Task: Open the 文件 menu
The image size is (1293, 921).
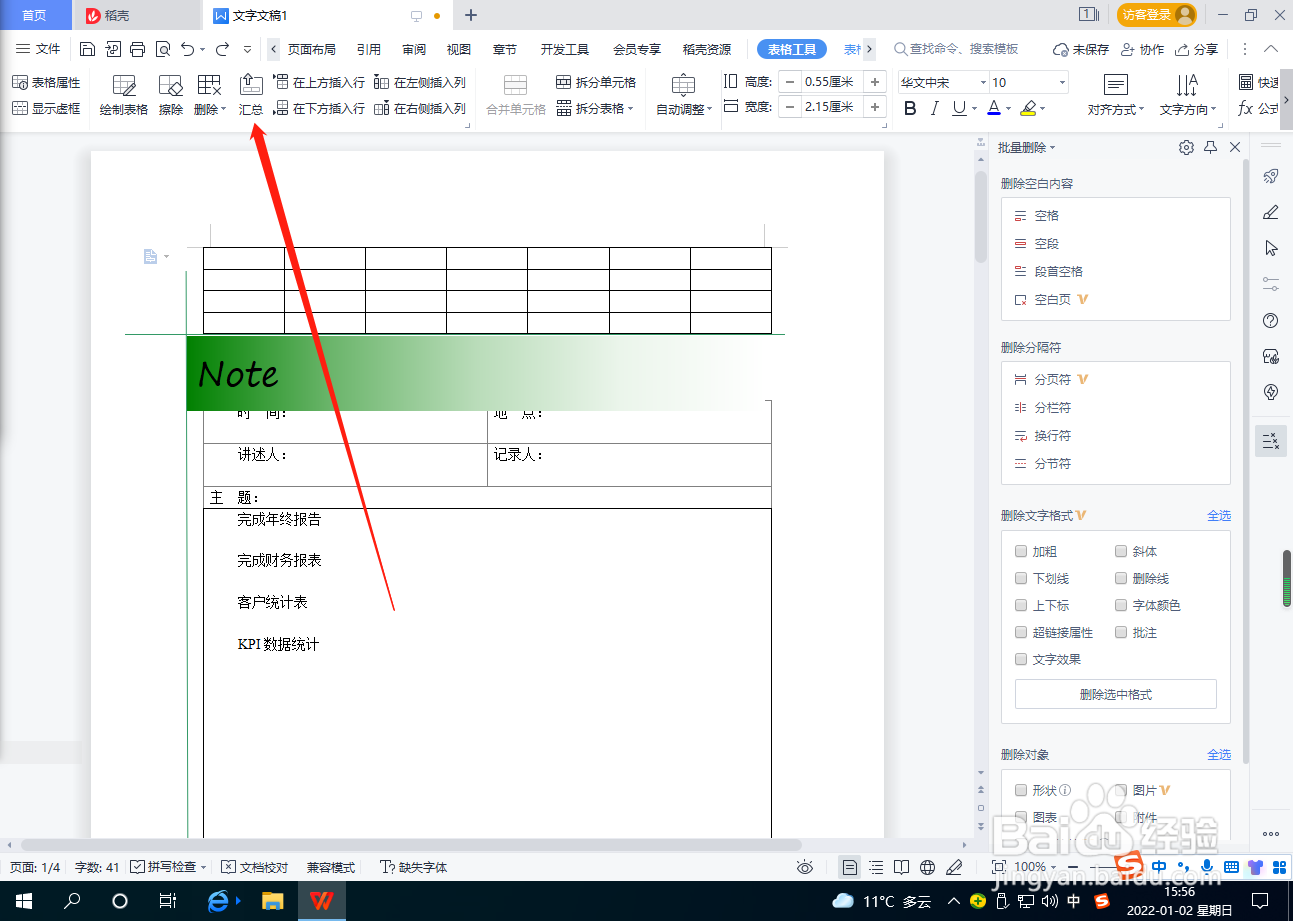Action: [39, 49]
